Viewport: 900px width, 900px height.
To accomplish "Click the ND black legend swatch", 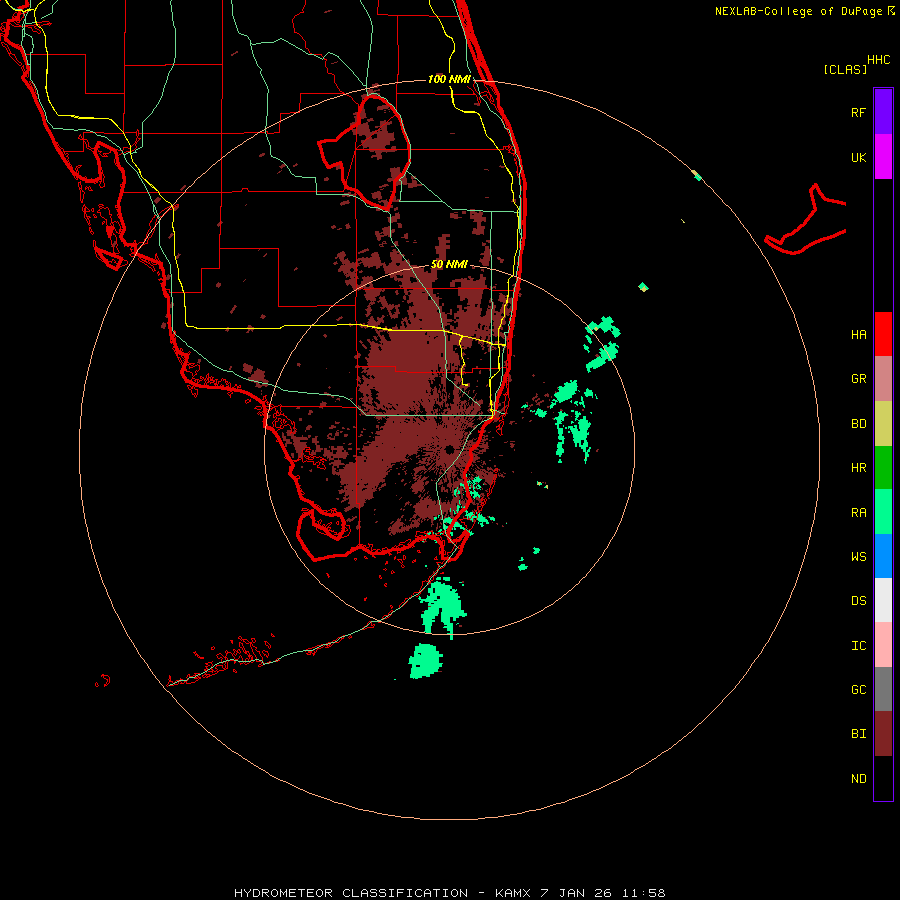I will [x=883, y=778].
